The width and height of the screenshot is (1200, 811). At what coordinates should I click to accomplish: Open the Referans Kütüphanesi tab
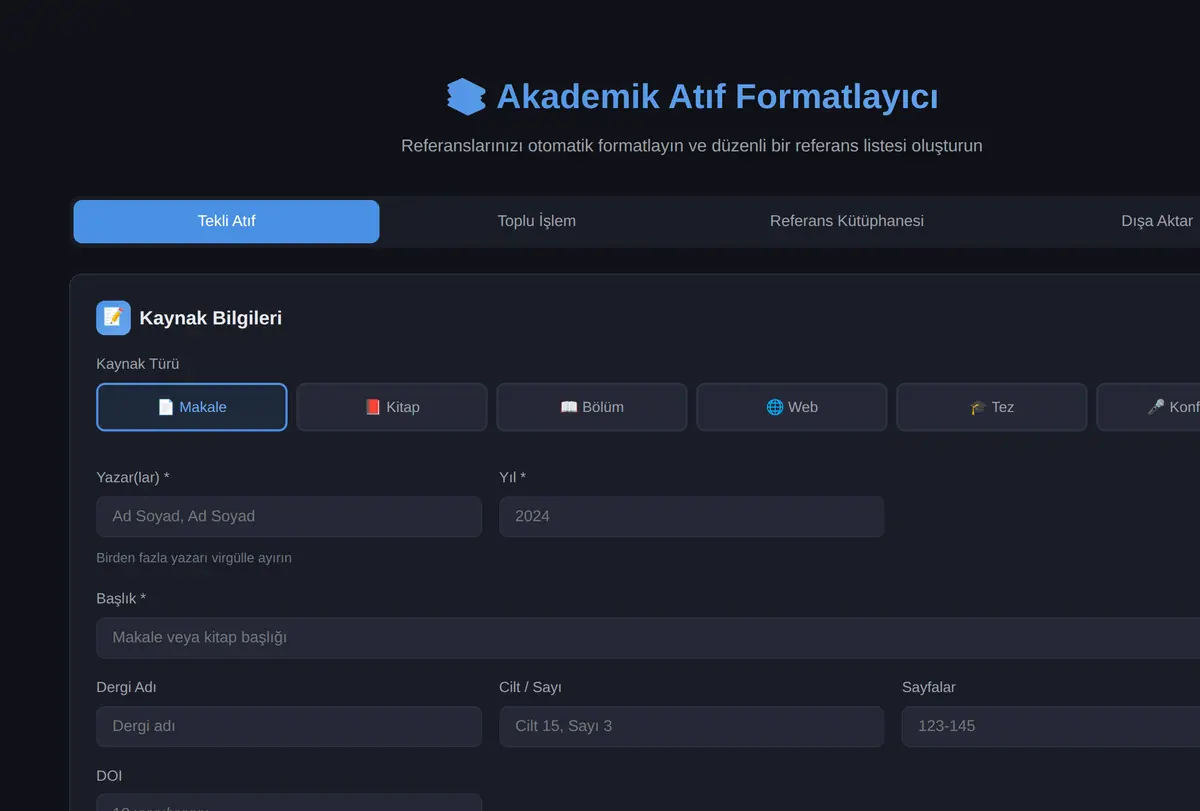pos(847,221)
